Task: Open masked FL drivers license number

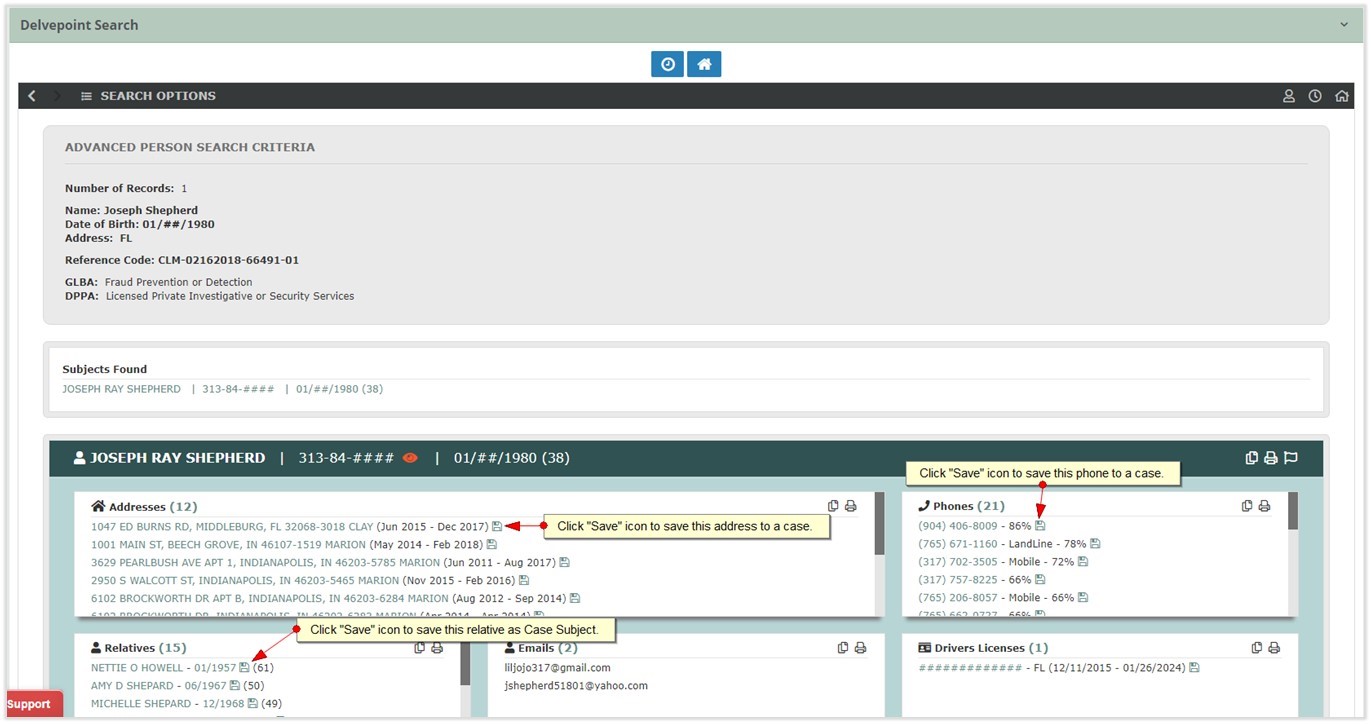Action: 970,668
